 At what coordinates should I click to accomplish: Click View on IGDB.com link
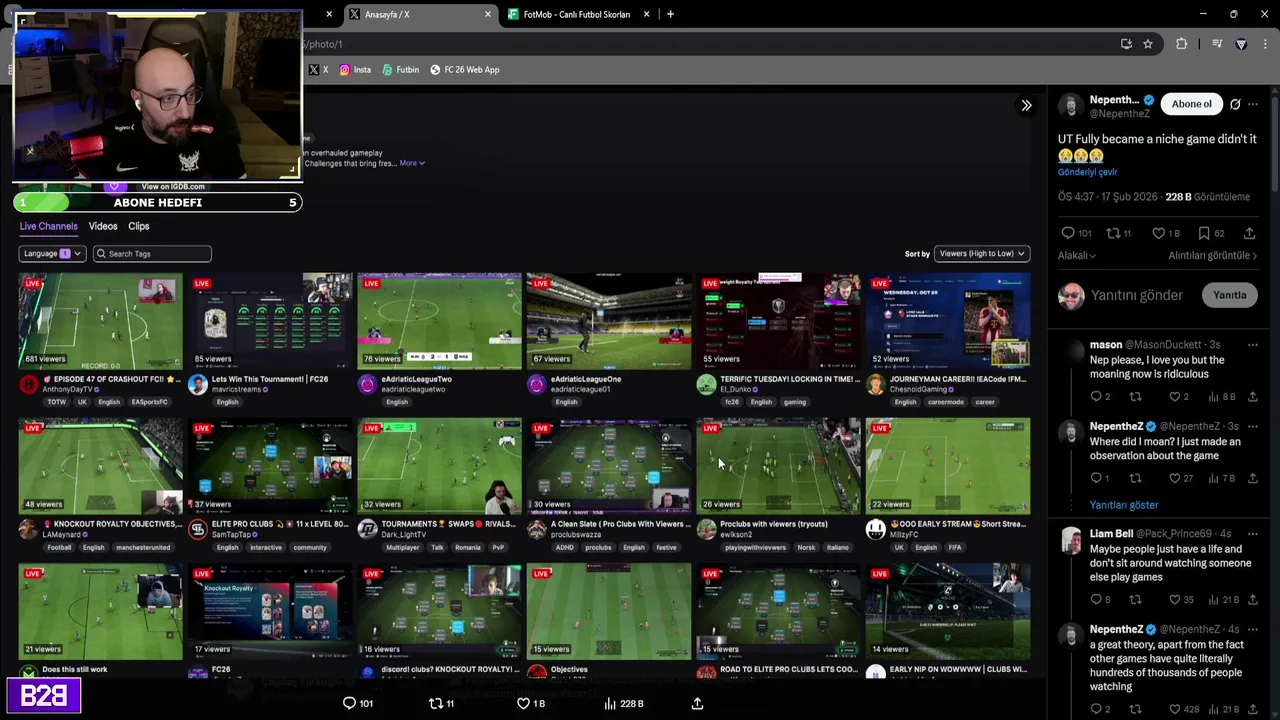173,187
